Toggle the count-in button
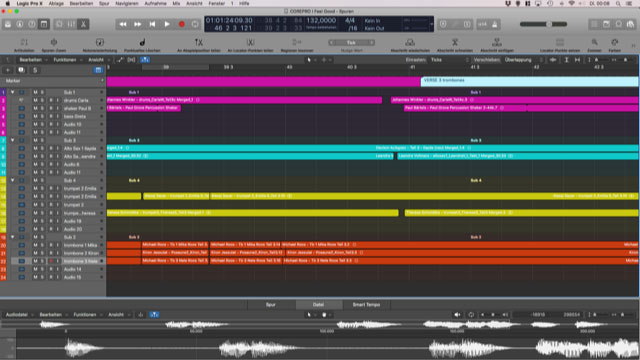This screenshot has height=360, width=640. (482, 24)
